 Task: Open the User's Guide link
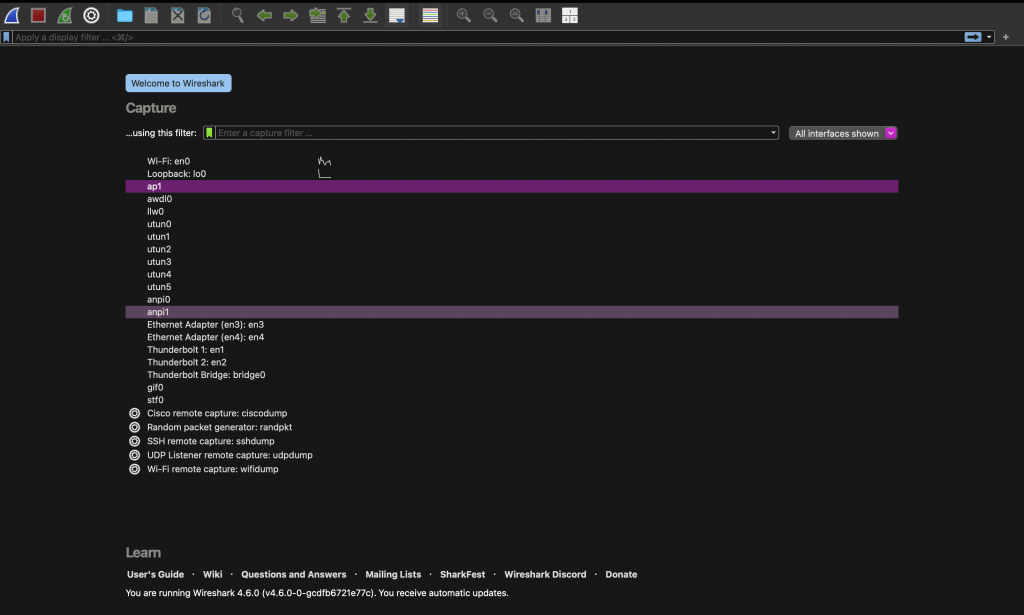tap(155, 575)
